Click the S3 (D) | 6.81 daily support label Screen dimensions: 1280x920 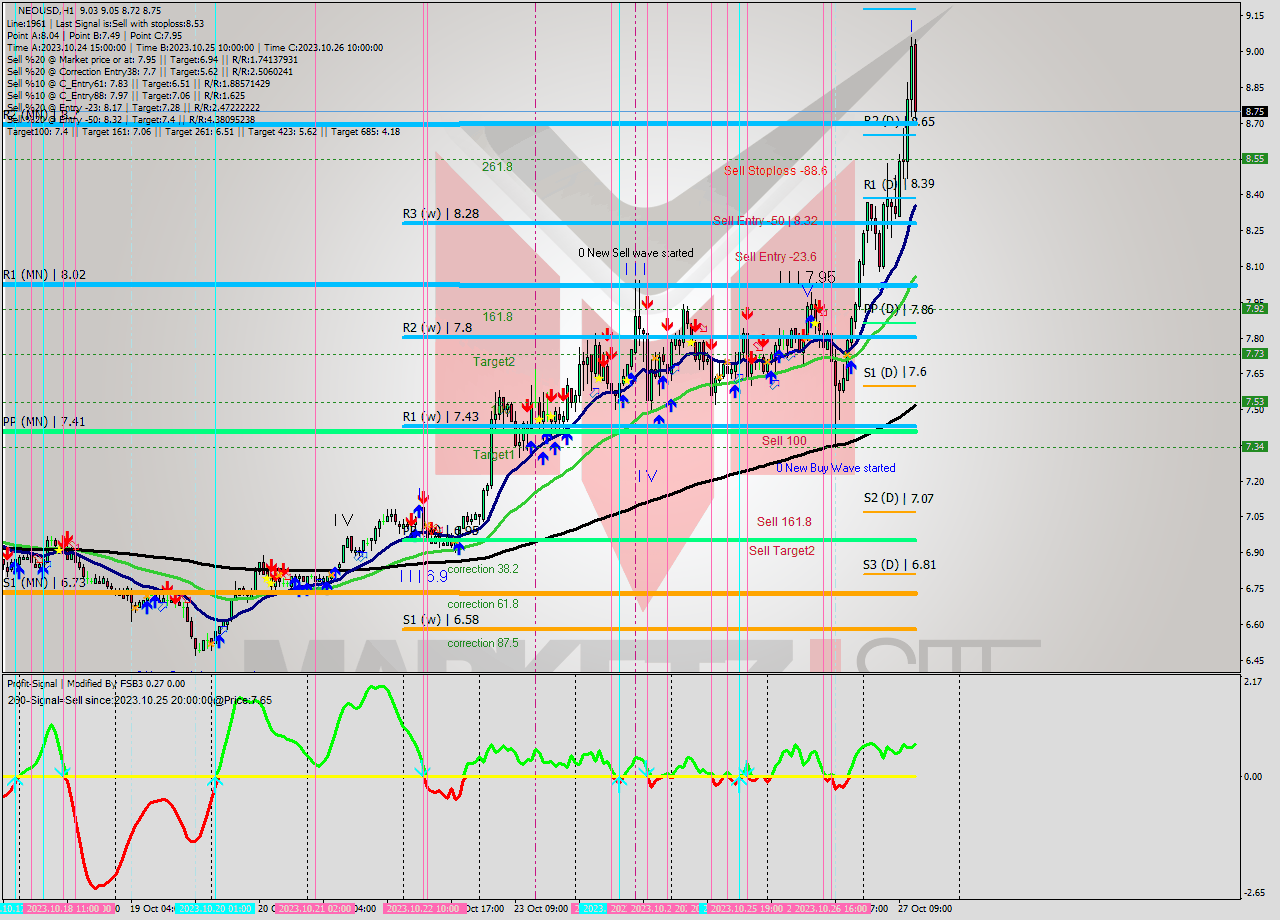point(899,564)
